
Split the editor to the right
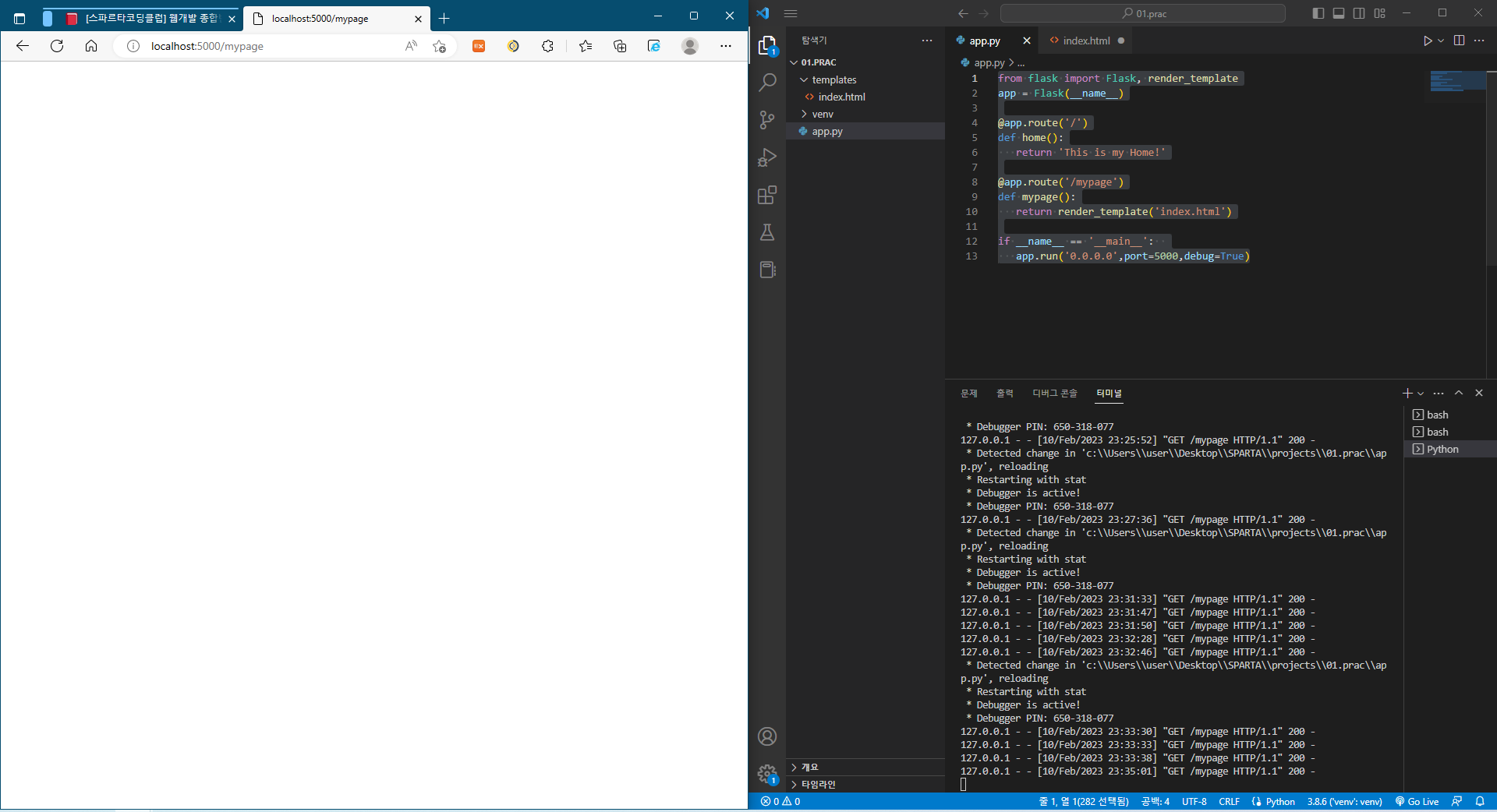click(1459, 41)
